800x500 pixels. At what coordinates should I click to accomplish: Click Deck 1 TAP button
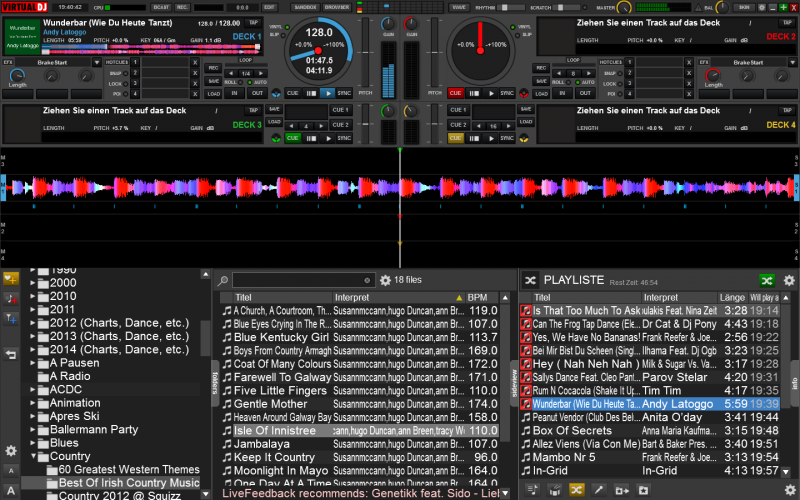tap(253, 23)
